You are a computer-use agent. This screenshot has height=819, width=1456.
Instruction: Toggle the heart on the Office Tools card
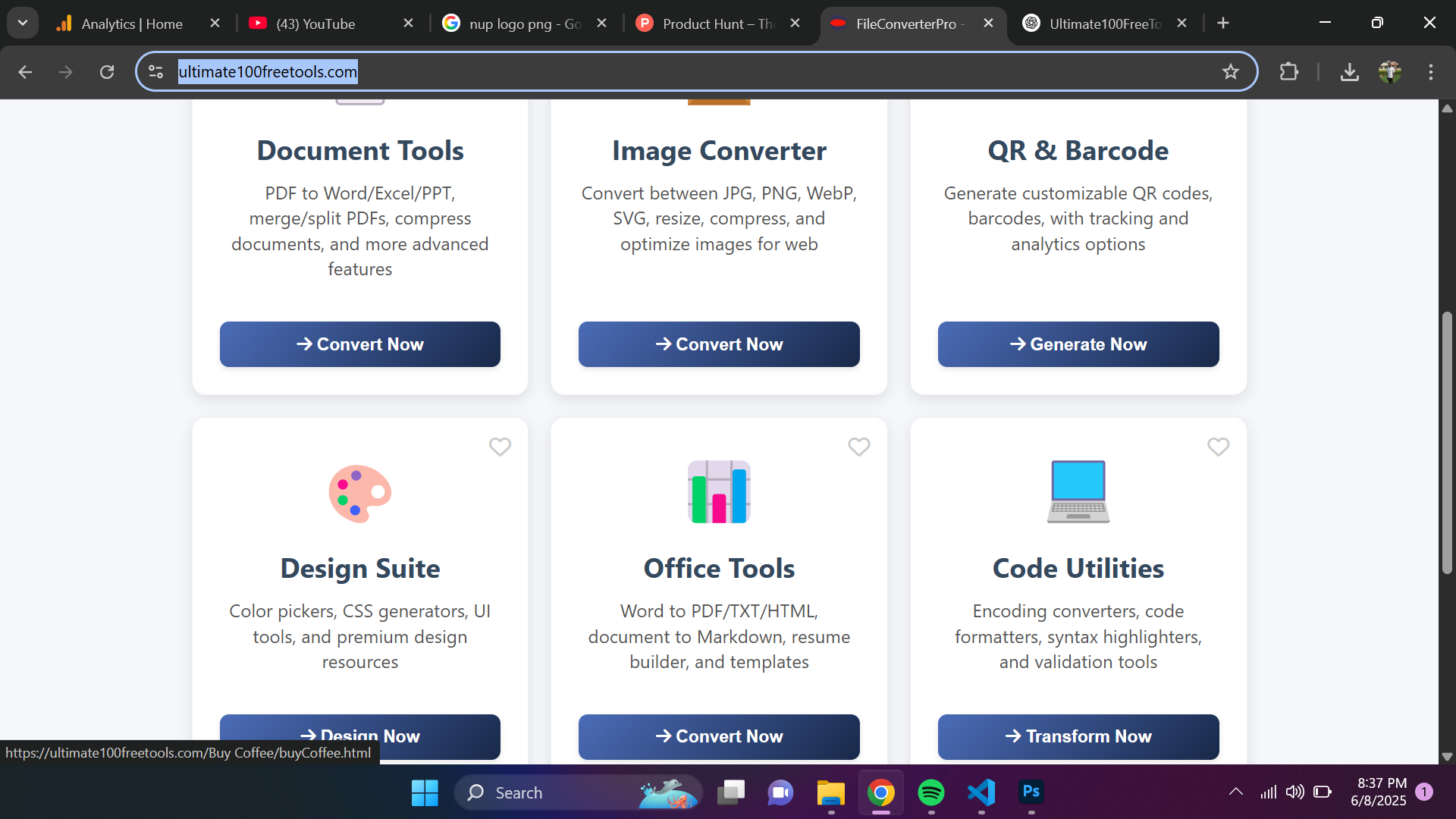859,447
